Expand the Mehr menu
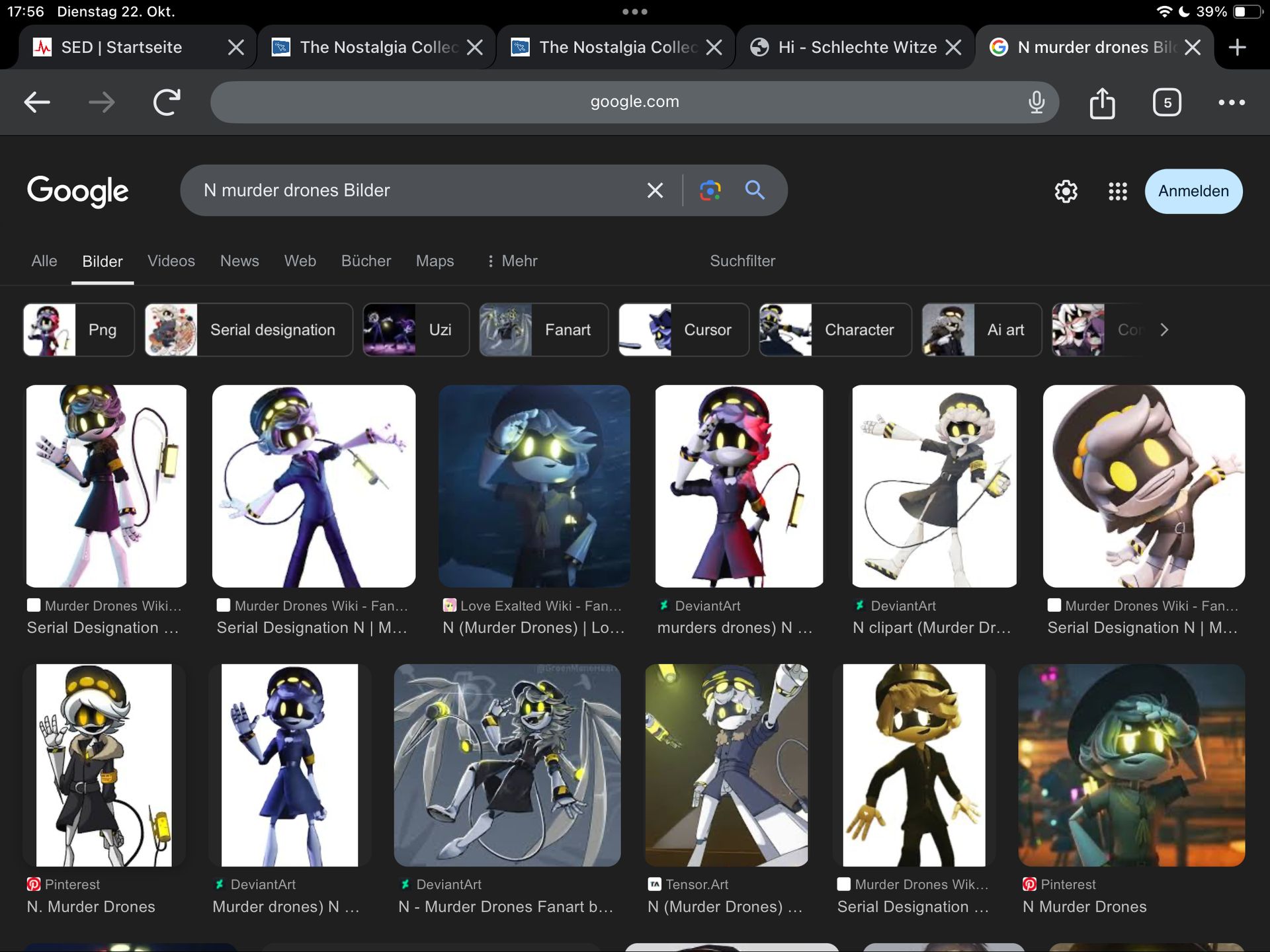Screen dimensions: 1270x952 [511, 261]
